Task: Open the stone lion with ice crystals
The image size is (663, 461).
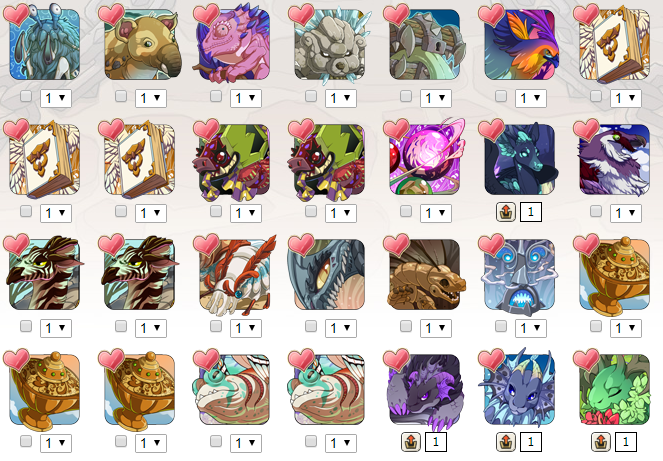Action: click(329, 44)
